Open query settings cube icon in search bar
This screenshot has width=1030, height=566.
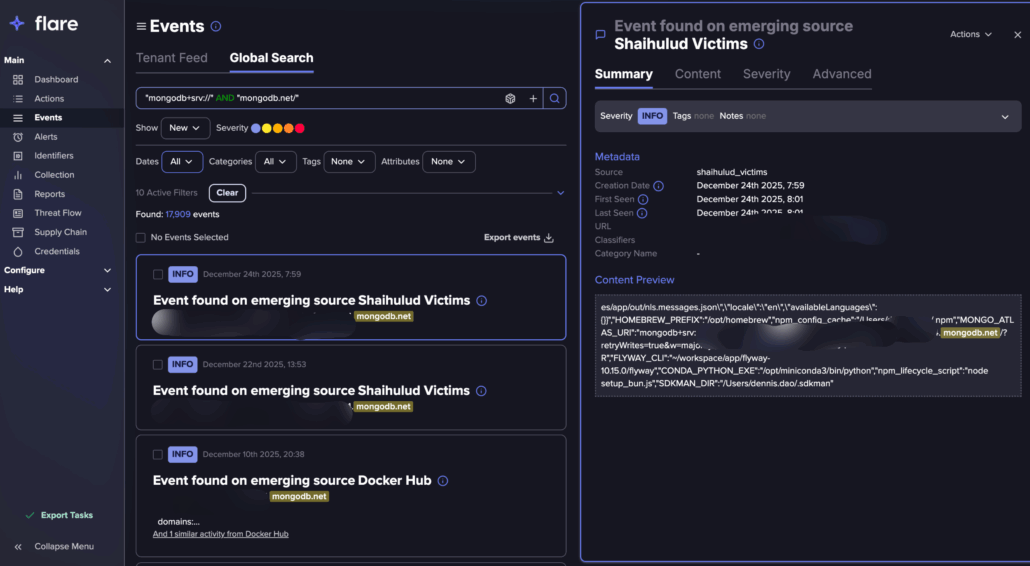(x=510, y=98)
